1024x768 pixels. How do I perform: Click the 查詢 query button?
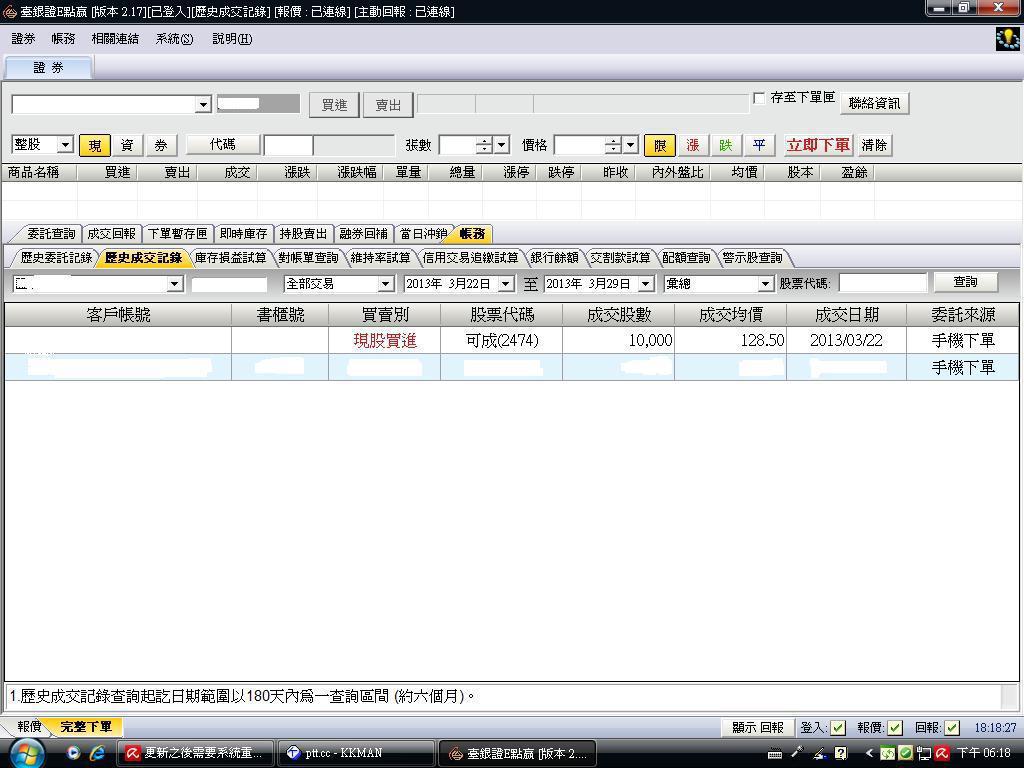tap(964, 283)
